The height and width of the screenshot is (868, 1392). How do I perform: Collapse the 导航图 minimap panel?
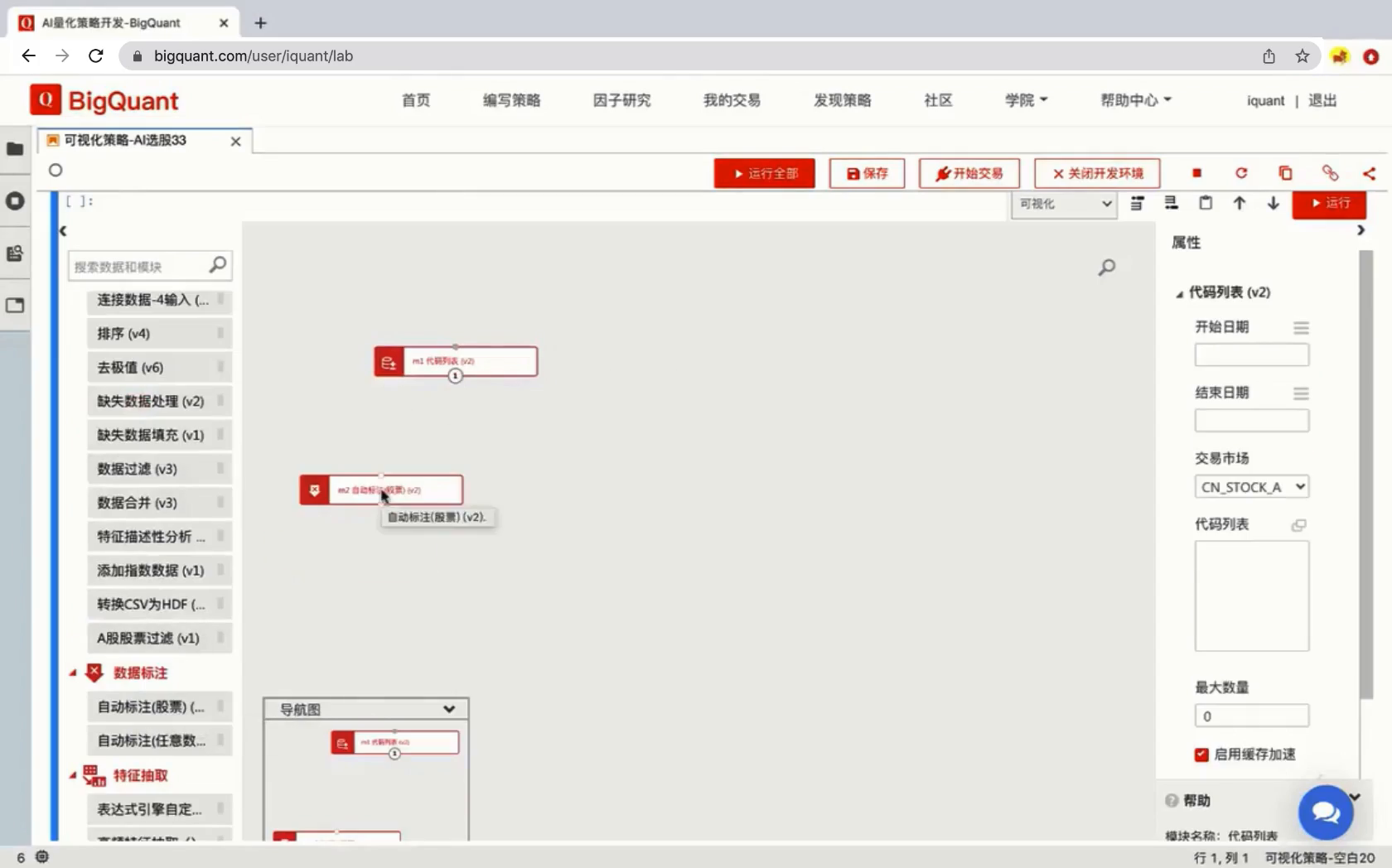click(448, 709)
